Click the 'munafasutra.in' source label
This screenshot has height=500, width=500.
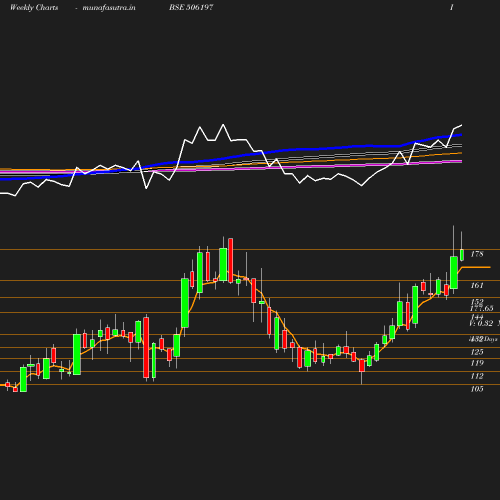(109, 8)
